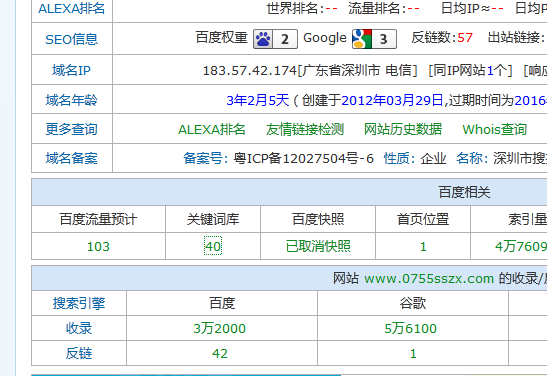Click the ALEXA排名 row header
Screen dimensions: 547x376
(x=72, y=8)
